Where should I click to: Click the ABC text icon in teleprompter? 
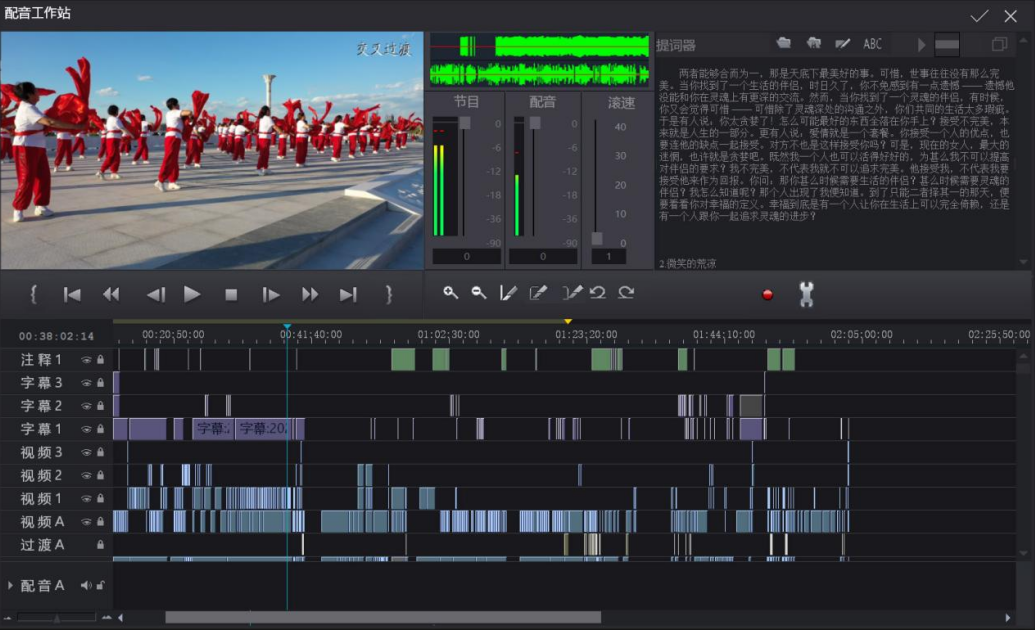point(872,44)
